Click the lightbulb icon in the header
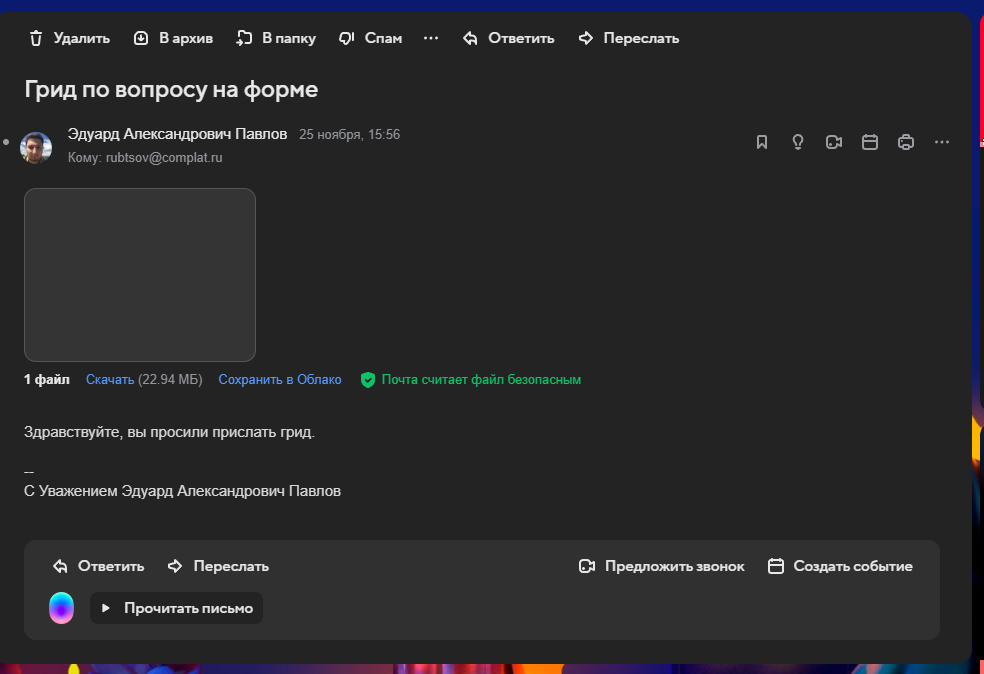Image resolution: width=984 pixels, height=674 pixels. point(798,142)
